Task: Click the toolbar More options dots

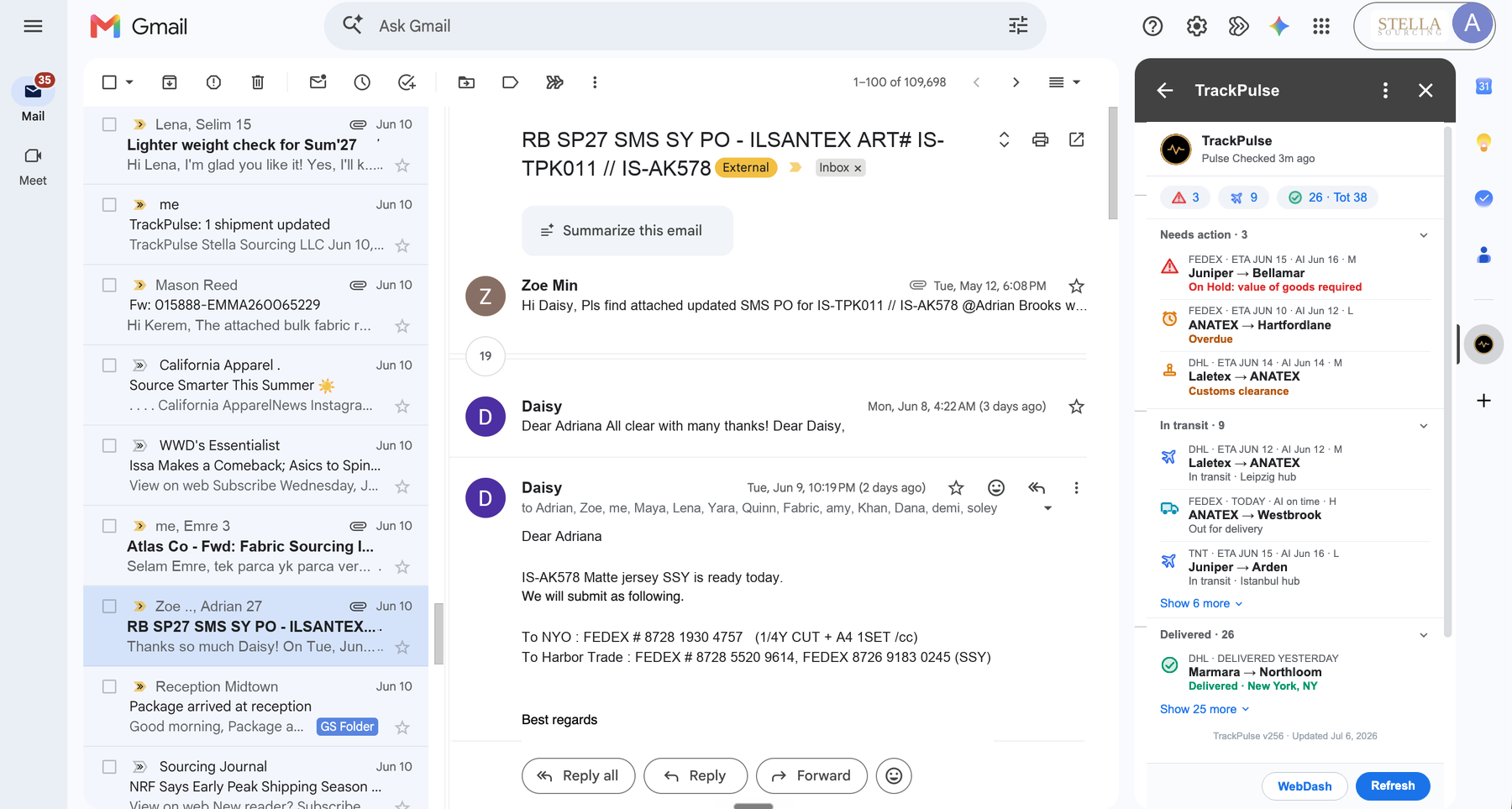Action: tap(595, 82)
